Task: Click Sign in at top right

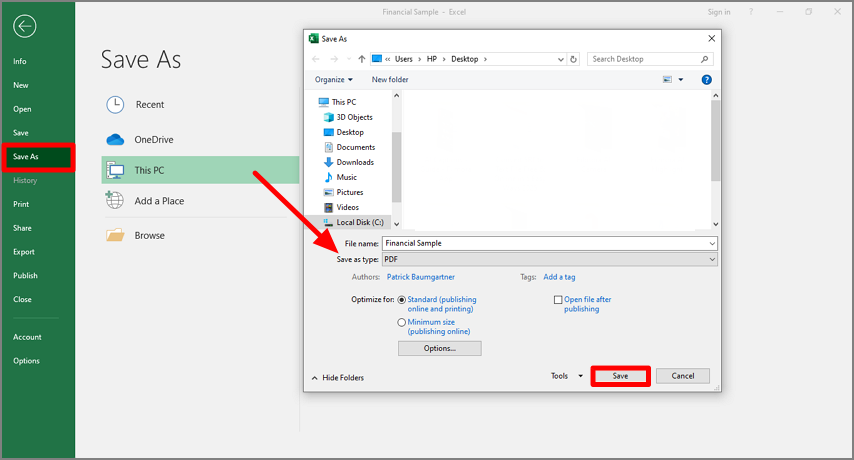Action: 719,12
